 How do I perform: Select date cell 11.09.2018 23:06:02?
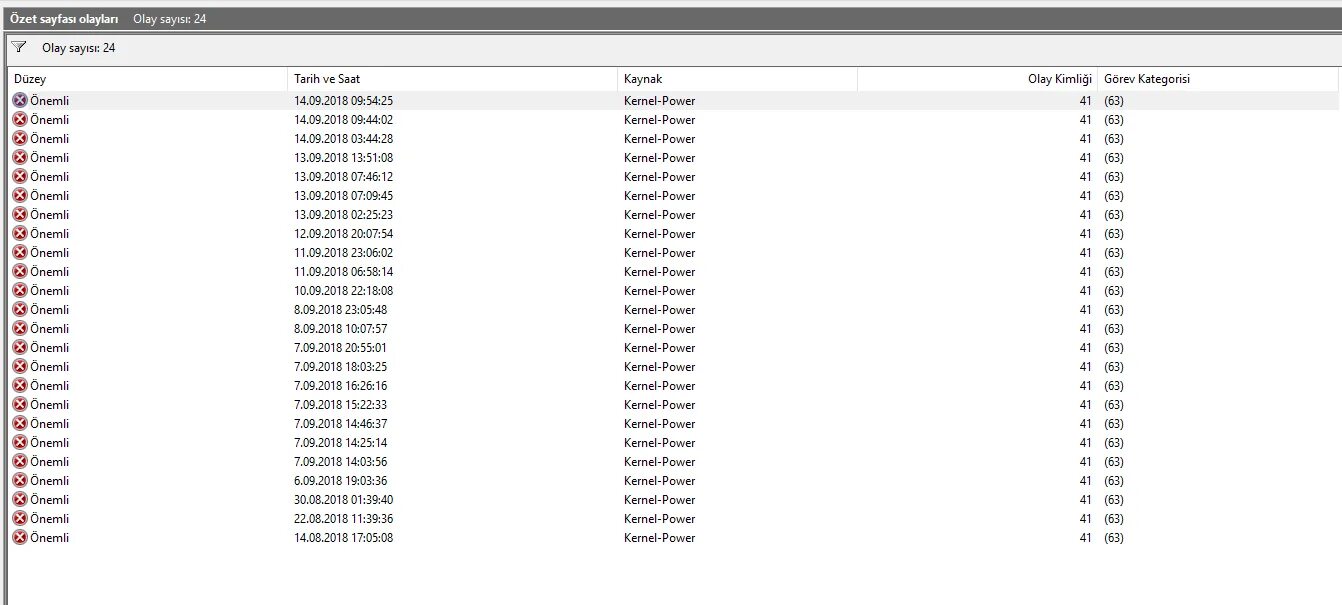coord(343,252)
